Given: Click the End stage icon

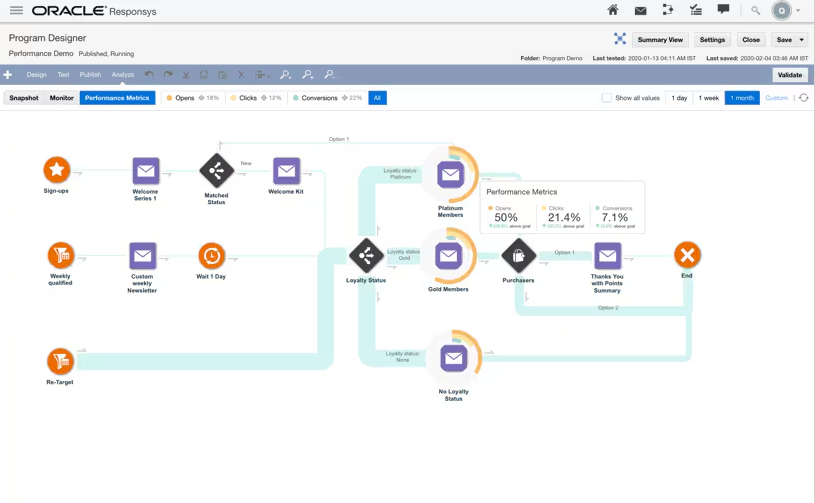Looking at the screenshot, I should coord(687,255).
